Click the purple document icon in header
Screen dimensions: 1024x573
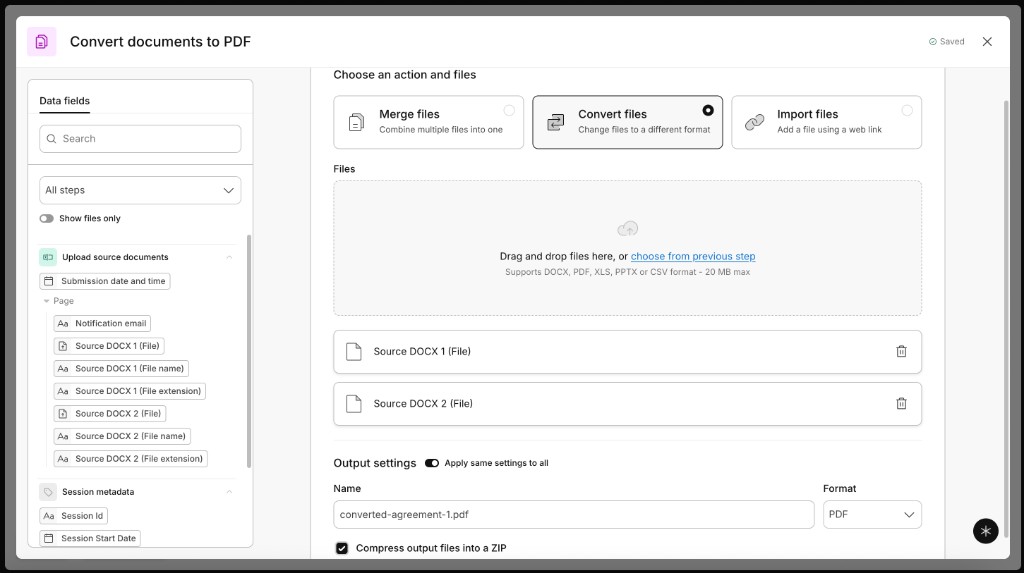point(42,42)
